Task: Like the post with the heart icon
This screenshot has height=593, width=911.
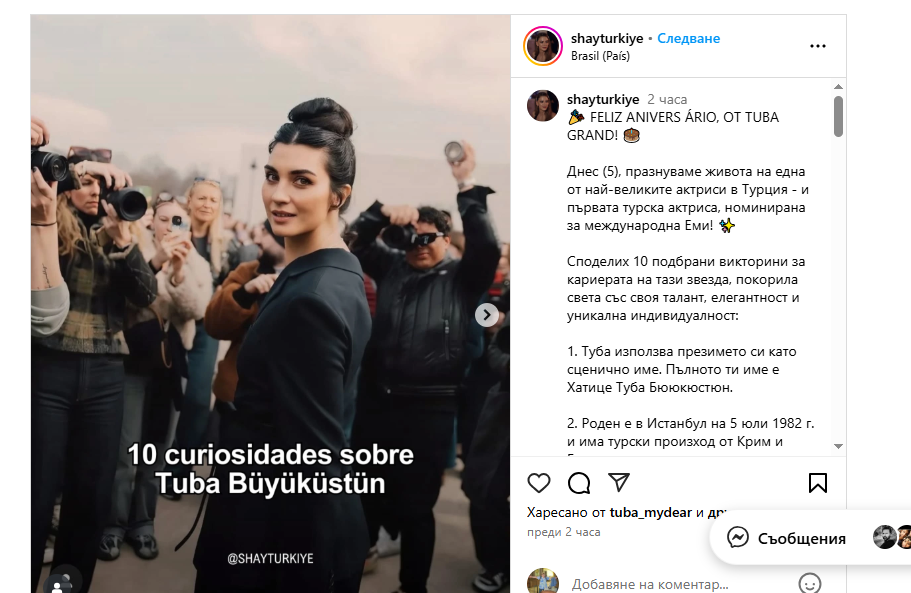Action: tap(539, 483)
